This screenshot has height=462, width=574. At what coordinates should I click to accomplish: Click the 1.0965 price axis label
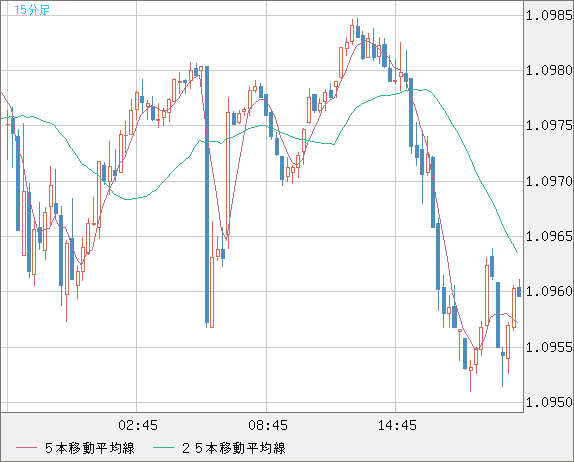pos(549,236)
